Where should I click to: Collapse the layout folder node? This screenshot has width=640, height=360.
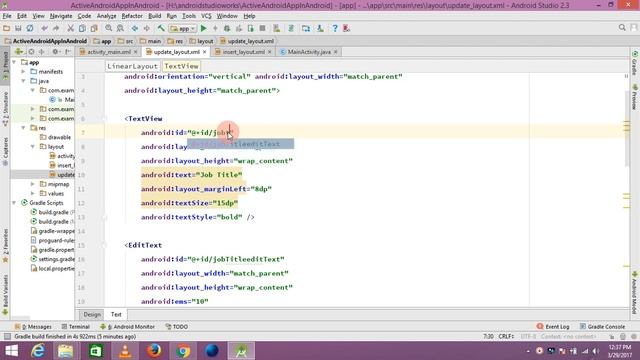click(x=33, y=147)
